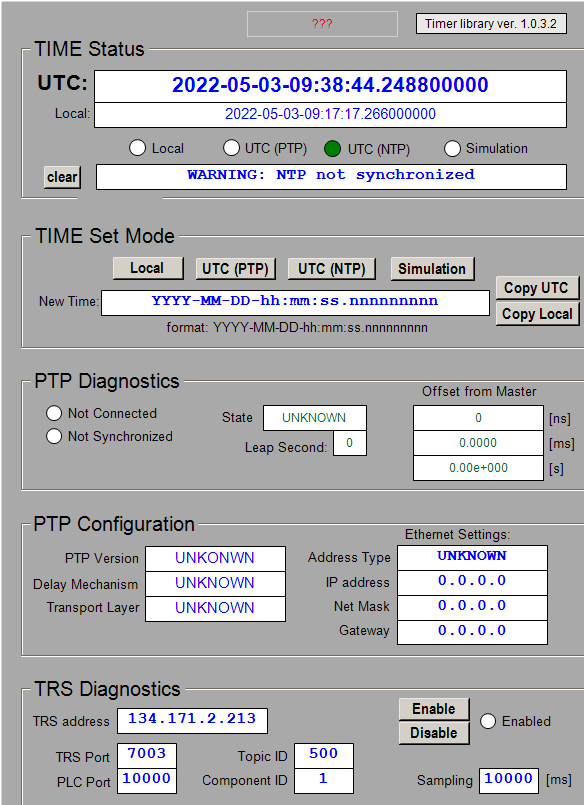Set time mode to UTC (NTP) button
Viewport: 584px width, 805px height.
tap(332, 269)
